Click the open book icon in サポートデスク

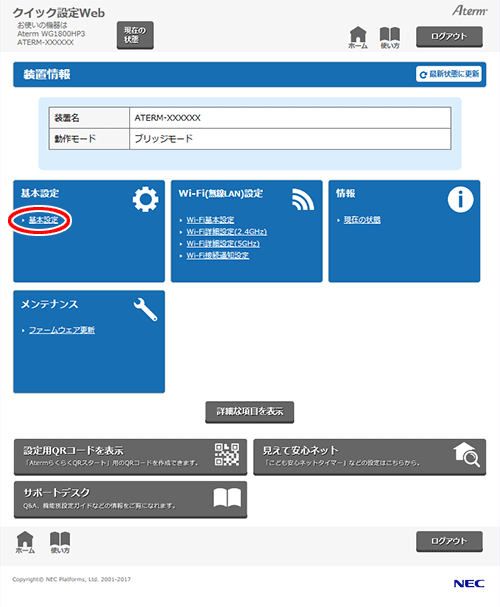(227, 497)
